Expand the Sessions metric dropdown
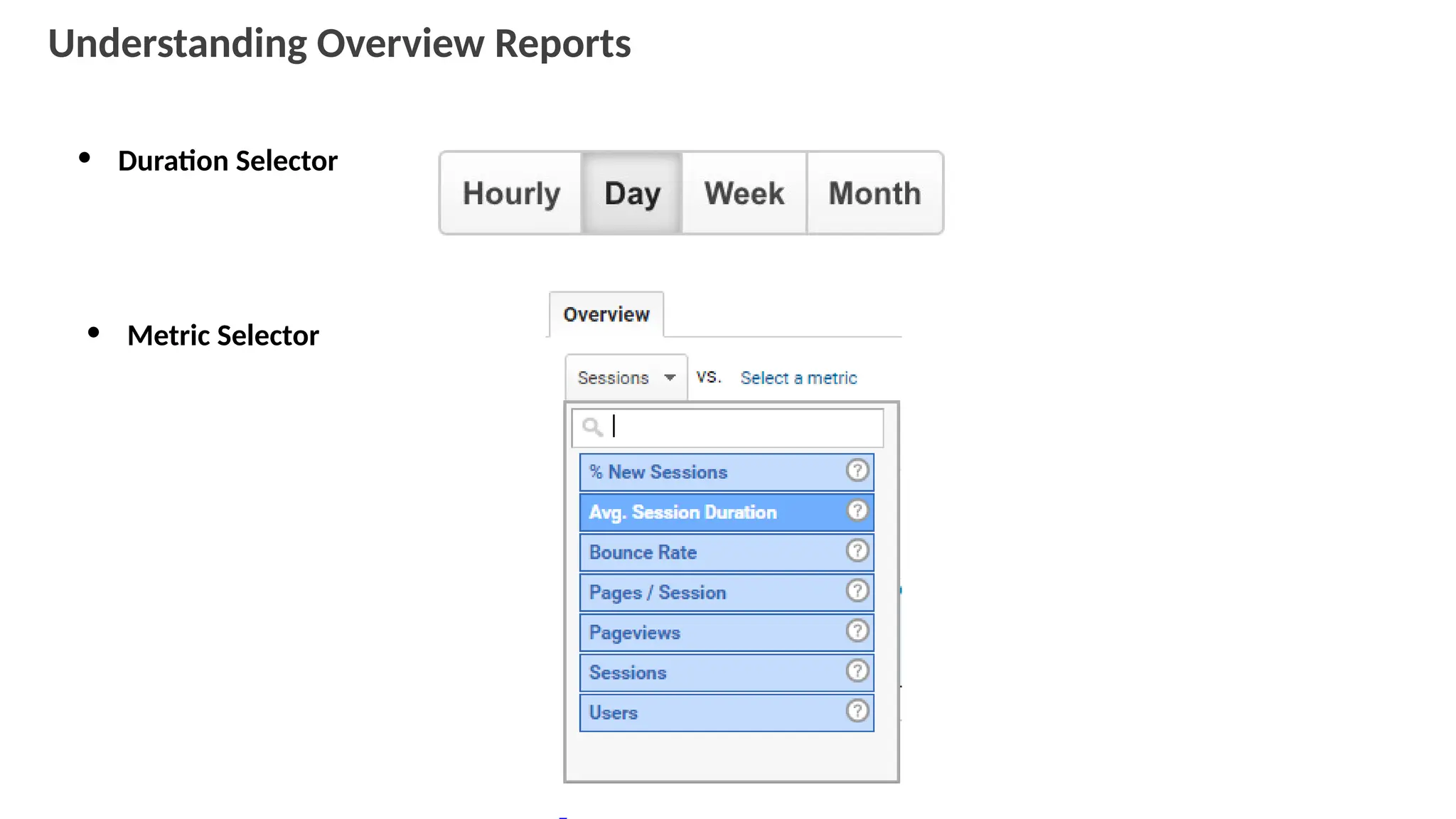 pyautogui.click(x=626, y=378)
